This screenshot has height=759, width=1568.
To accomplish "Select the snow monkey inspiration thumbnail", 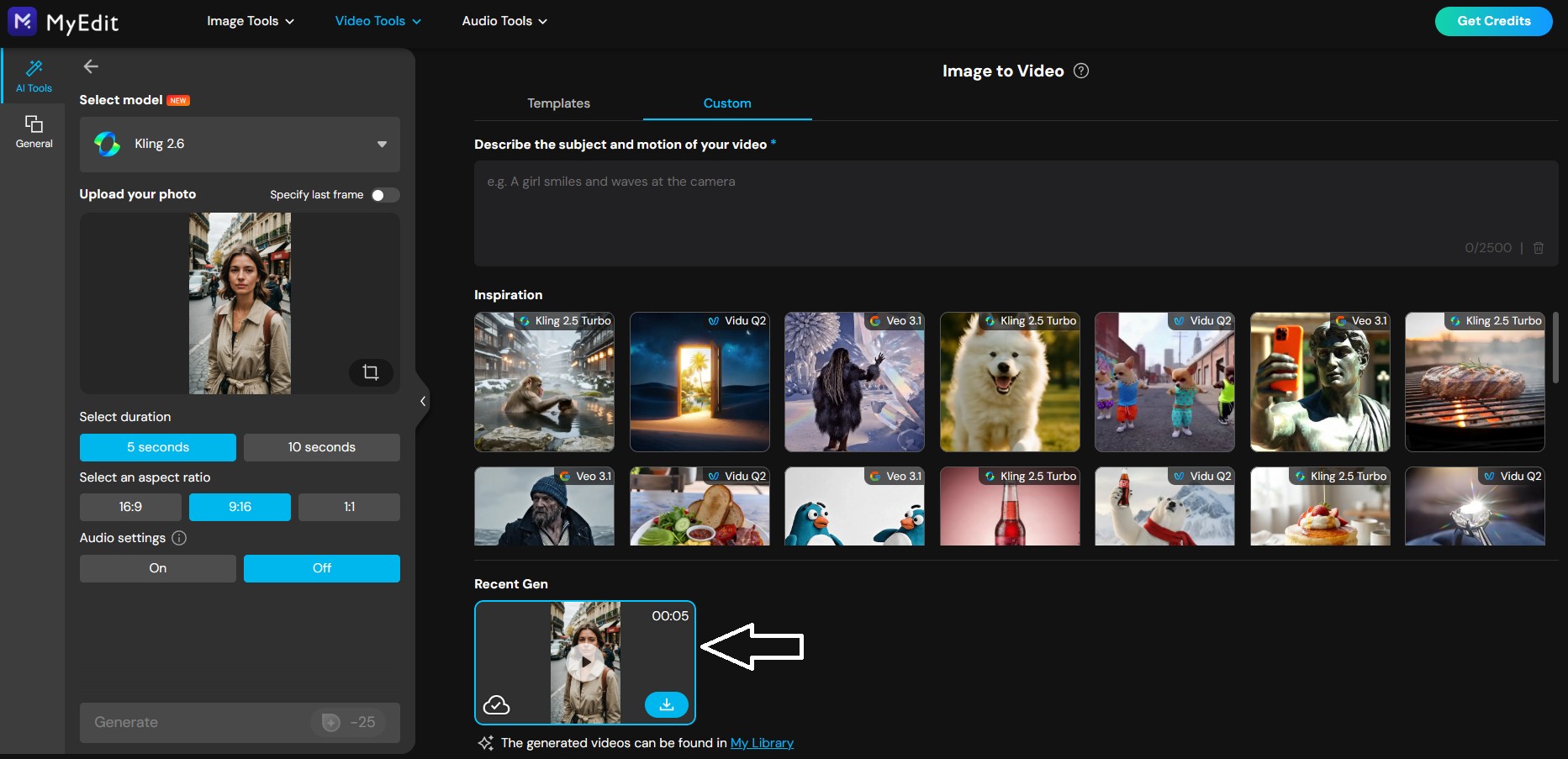I will coord(544,382).
